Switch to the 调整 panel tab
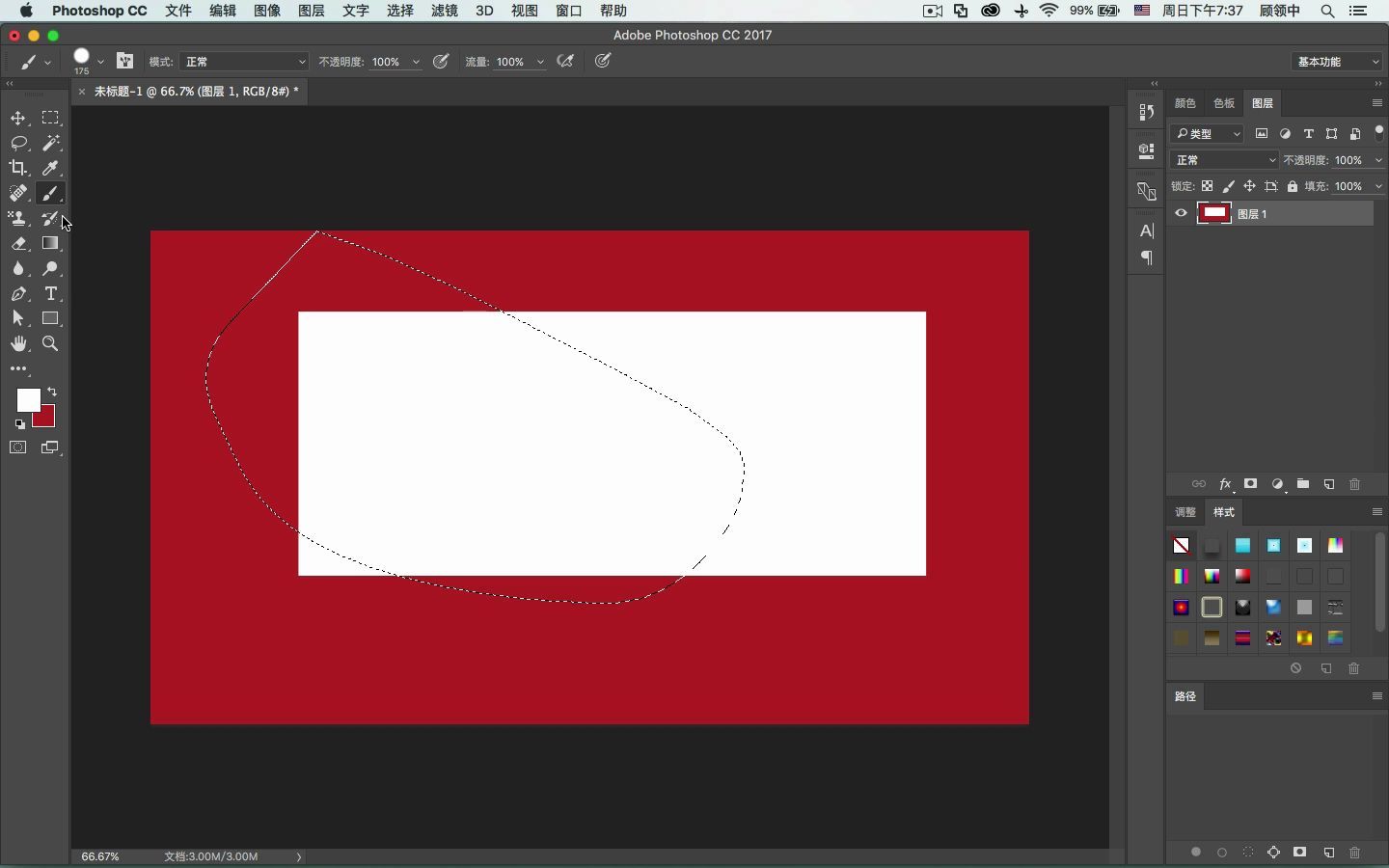The height and width of the screenshot is (868, 1389). pyautogui.click(x=1185, y=512)
